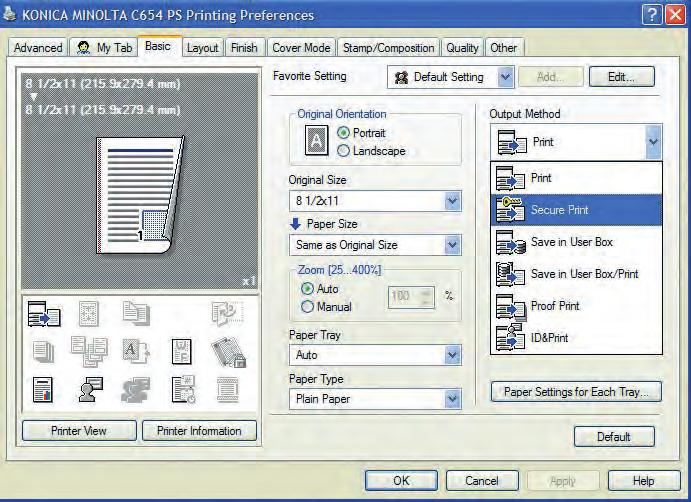Click the copy security lock overlay icon
This screenshot has height=502, width=691.
228,352
